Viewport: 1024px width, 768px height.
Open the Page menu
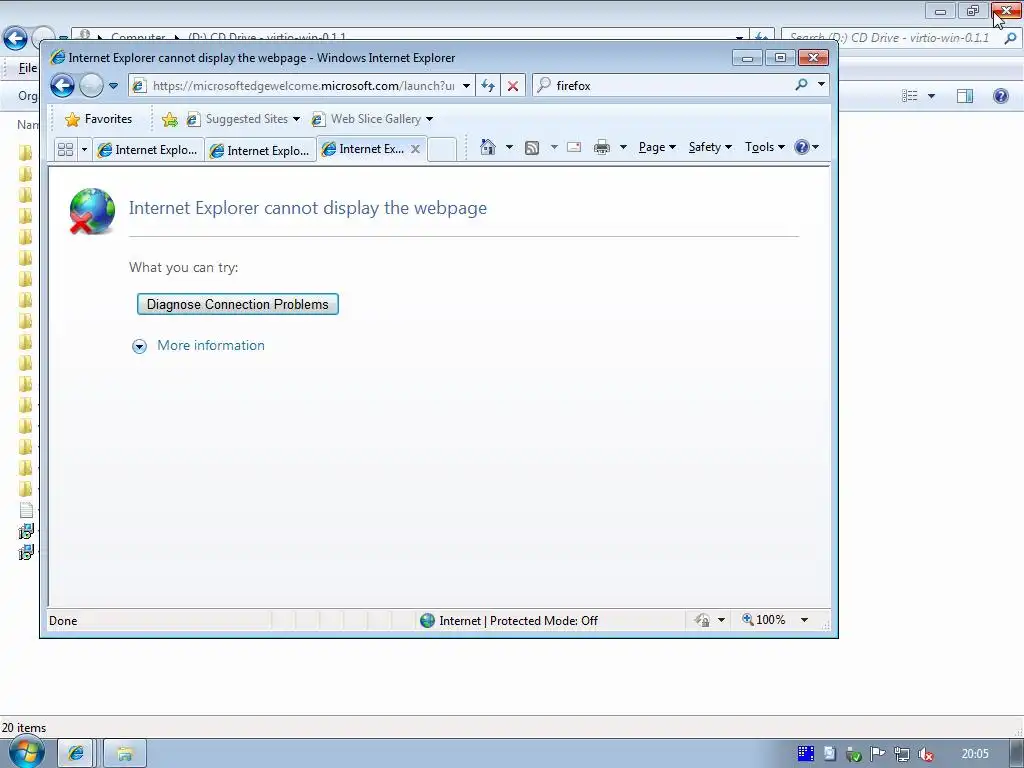coord(657,147)
